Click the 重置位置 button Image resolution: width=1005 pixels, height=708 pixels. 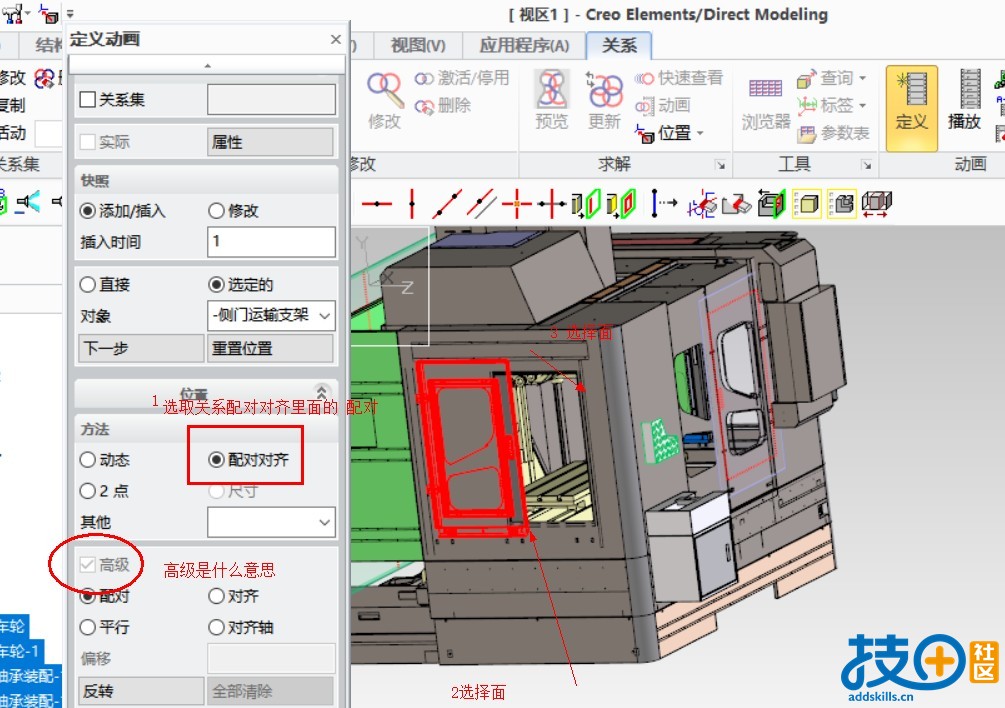click(x=270, y=349)
